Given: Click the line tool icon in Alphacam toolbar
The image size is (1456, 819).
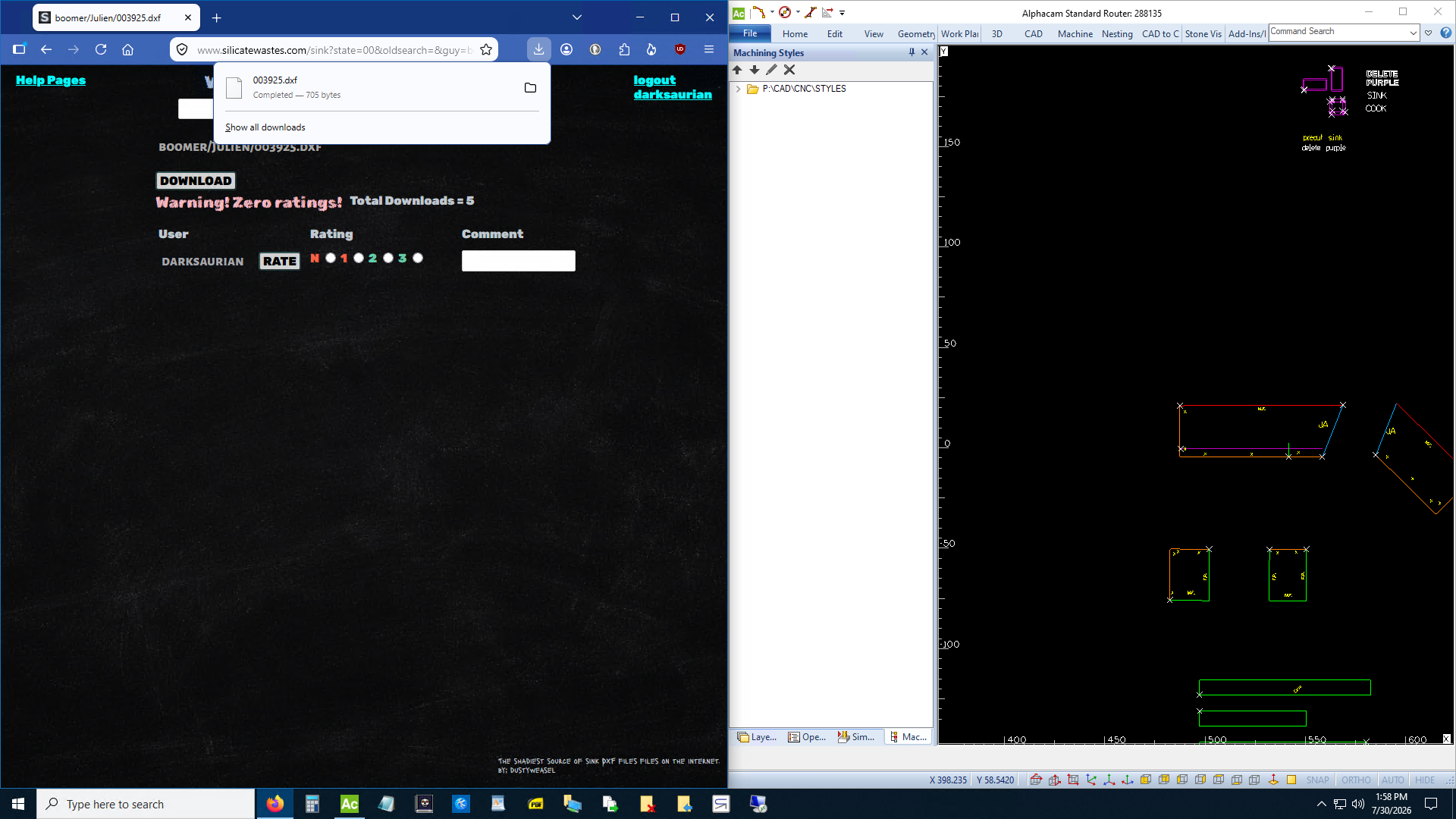Looking at the screenshot, I should click(x=811, y=12).
